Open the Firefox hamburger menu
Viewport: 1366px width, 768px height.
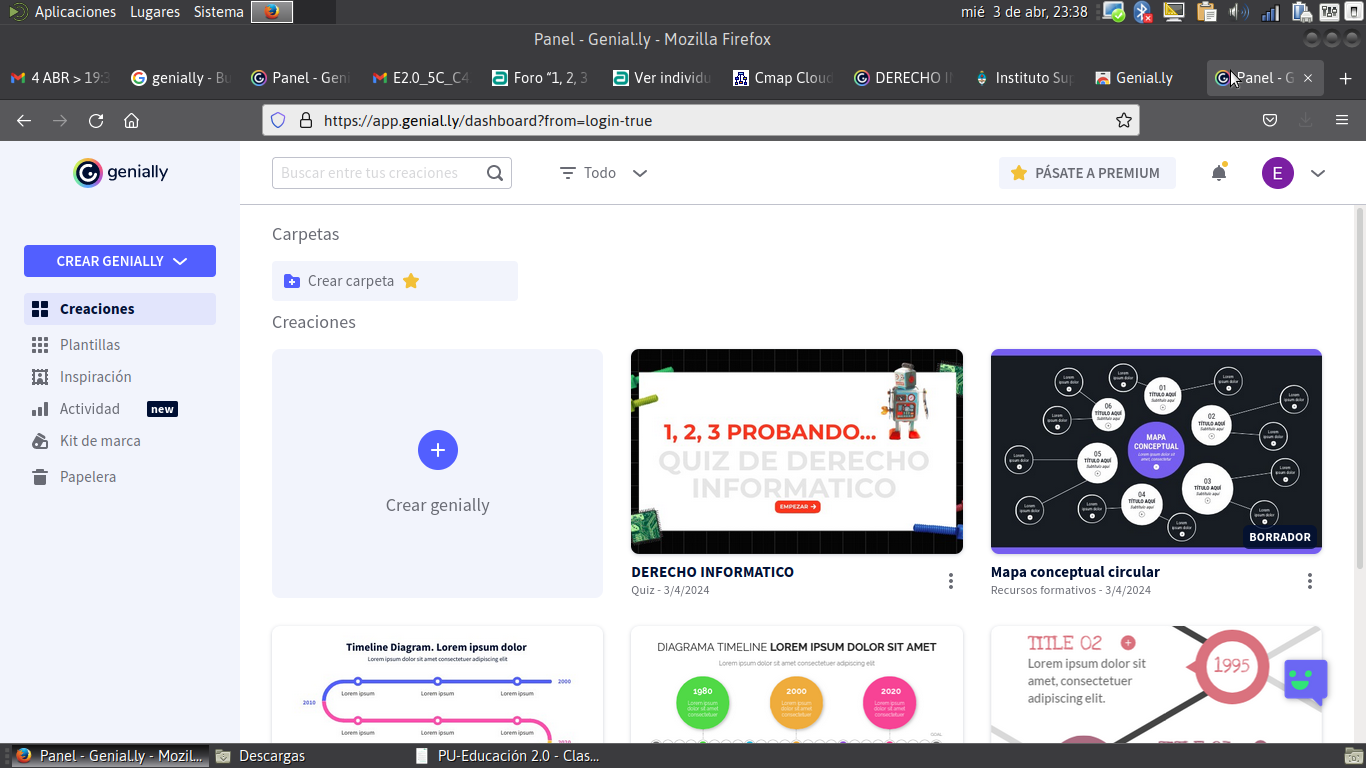[x=1342, y=120]
